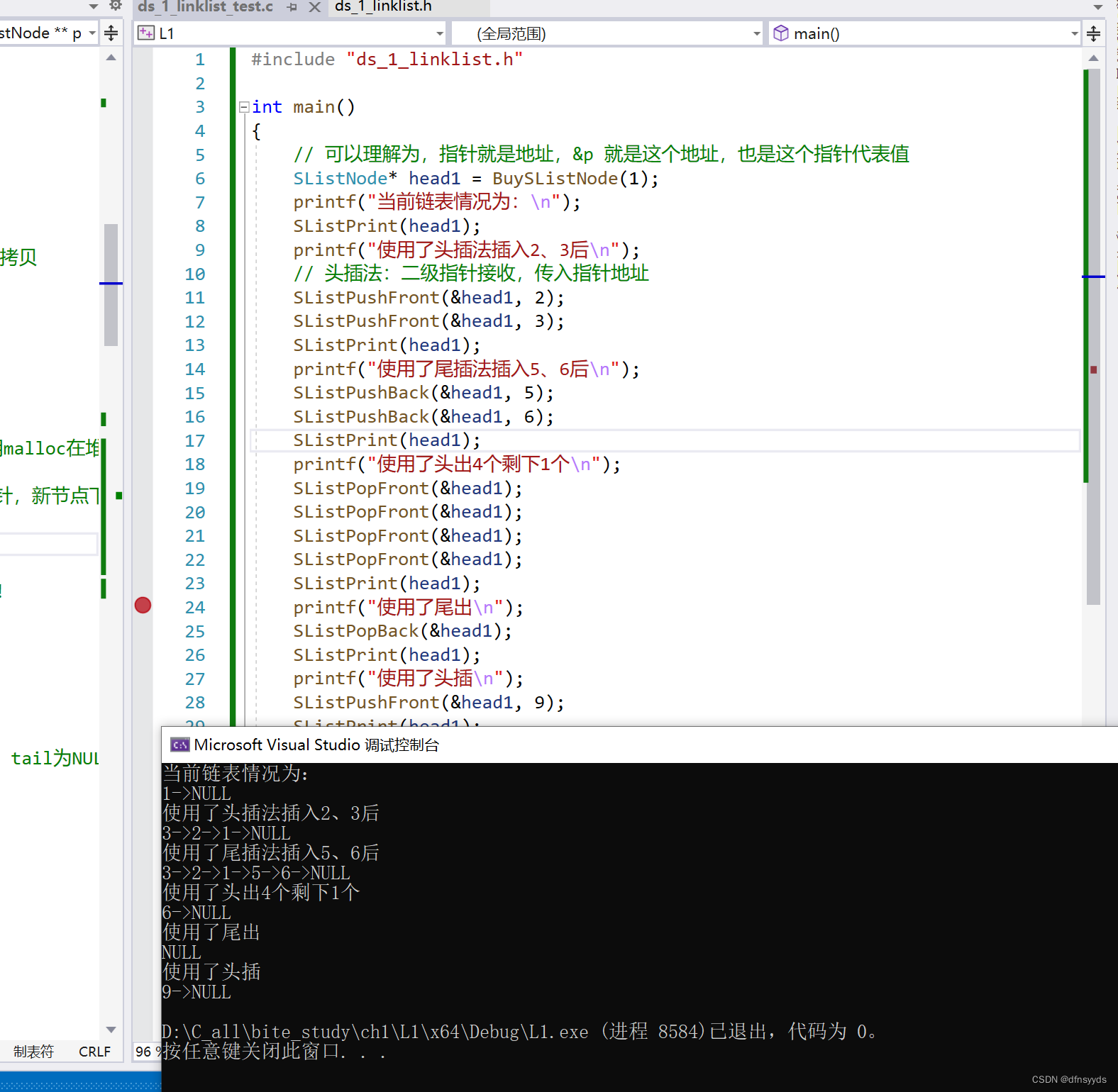Collapse the int main() code block

pos(244,107)
